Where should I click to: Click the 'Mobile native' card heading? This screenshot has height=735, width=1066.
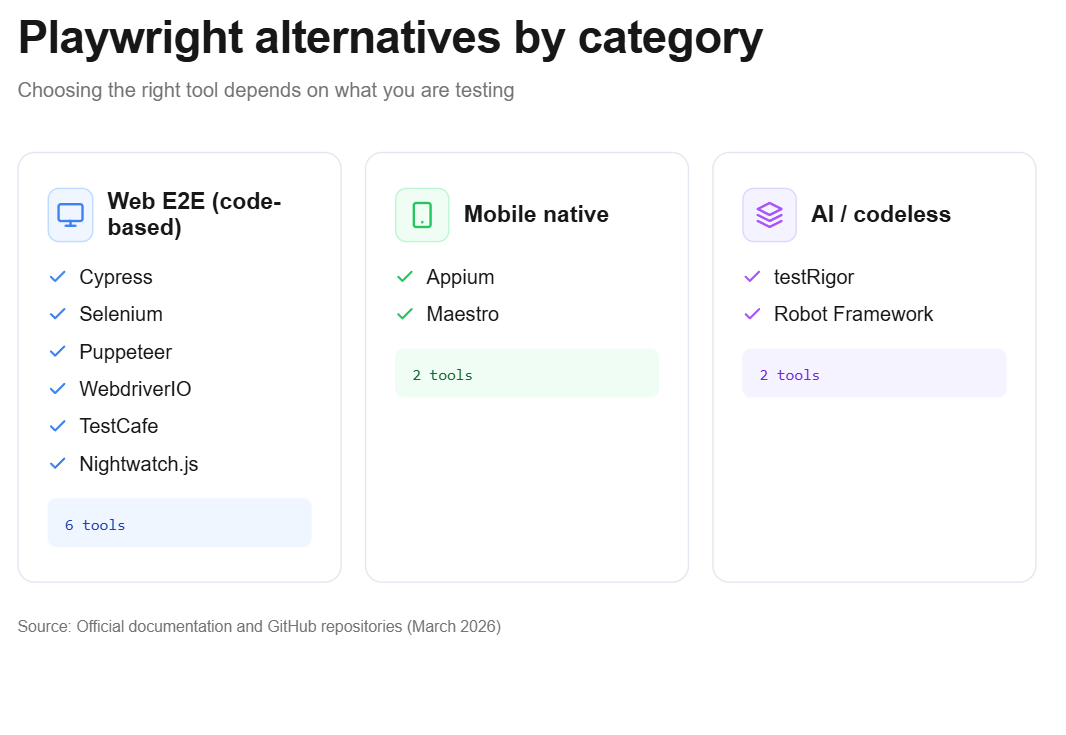pos(536,214)
